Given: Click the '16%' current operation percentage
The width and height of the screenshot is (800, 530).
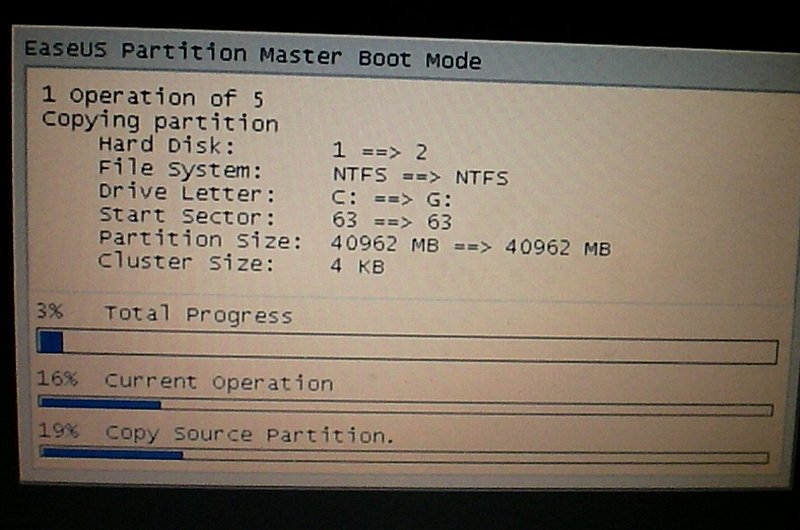Looking at the screenshot, I should (57, 378).
